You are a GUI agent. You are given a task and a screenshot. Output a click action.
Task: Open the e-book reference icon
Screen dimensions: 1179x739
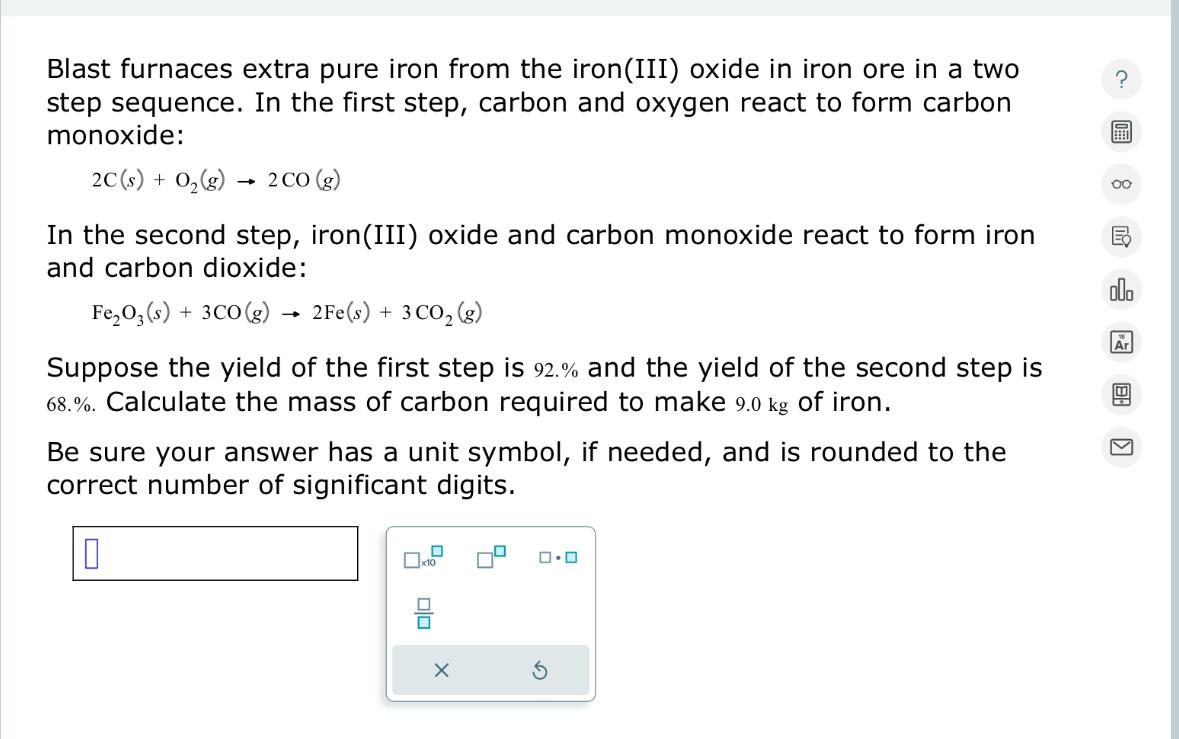pos(1120,395)
